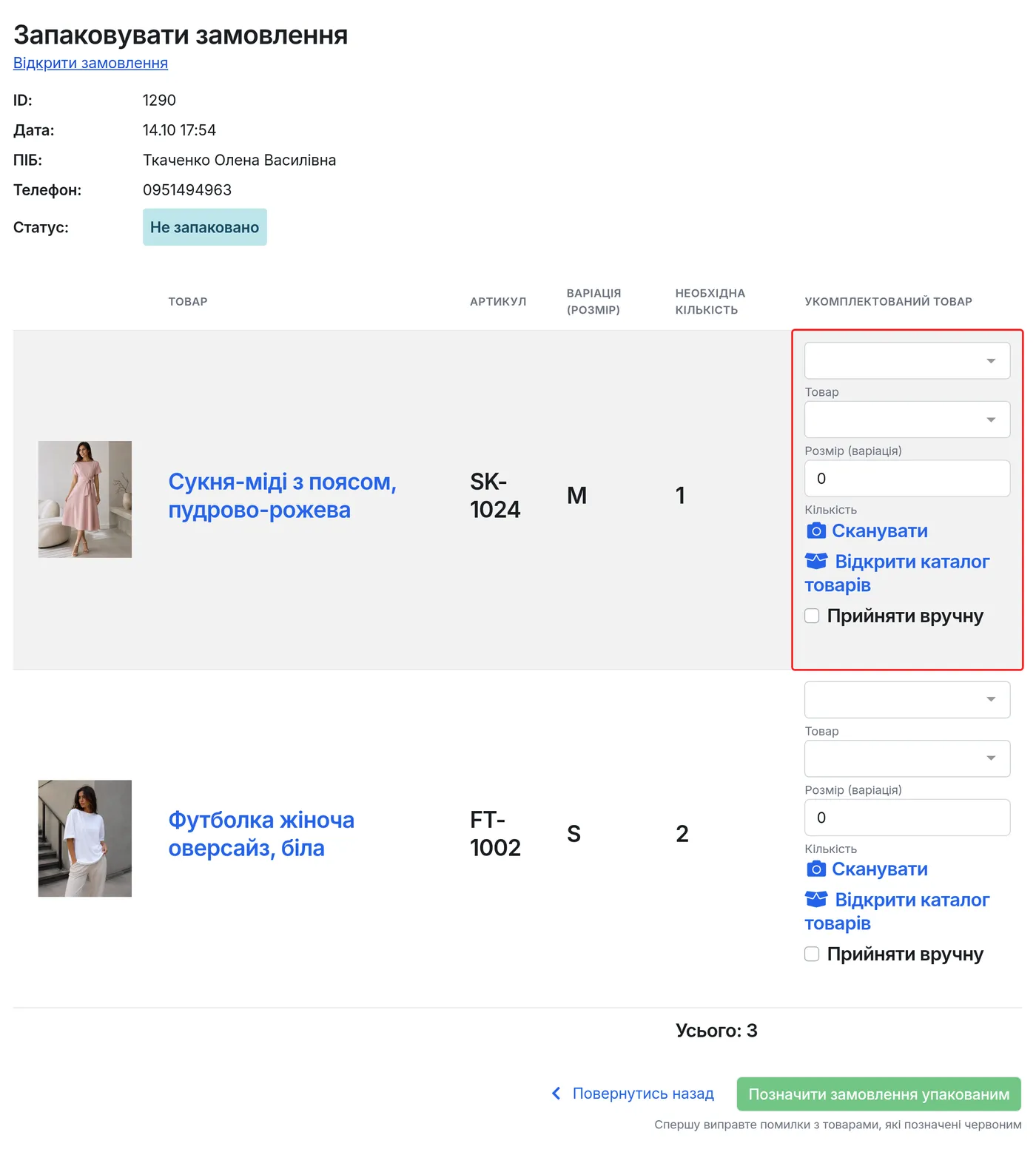Open the Футболка жіноча оверсайз product link
Screen dimensions: 1036x1152
coord(261,834)
